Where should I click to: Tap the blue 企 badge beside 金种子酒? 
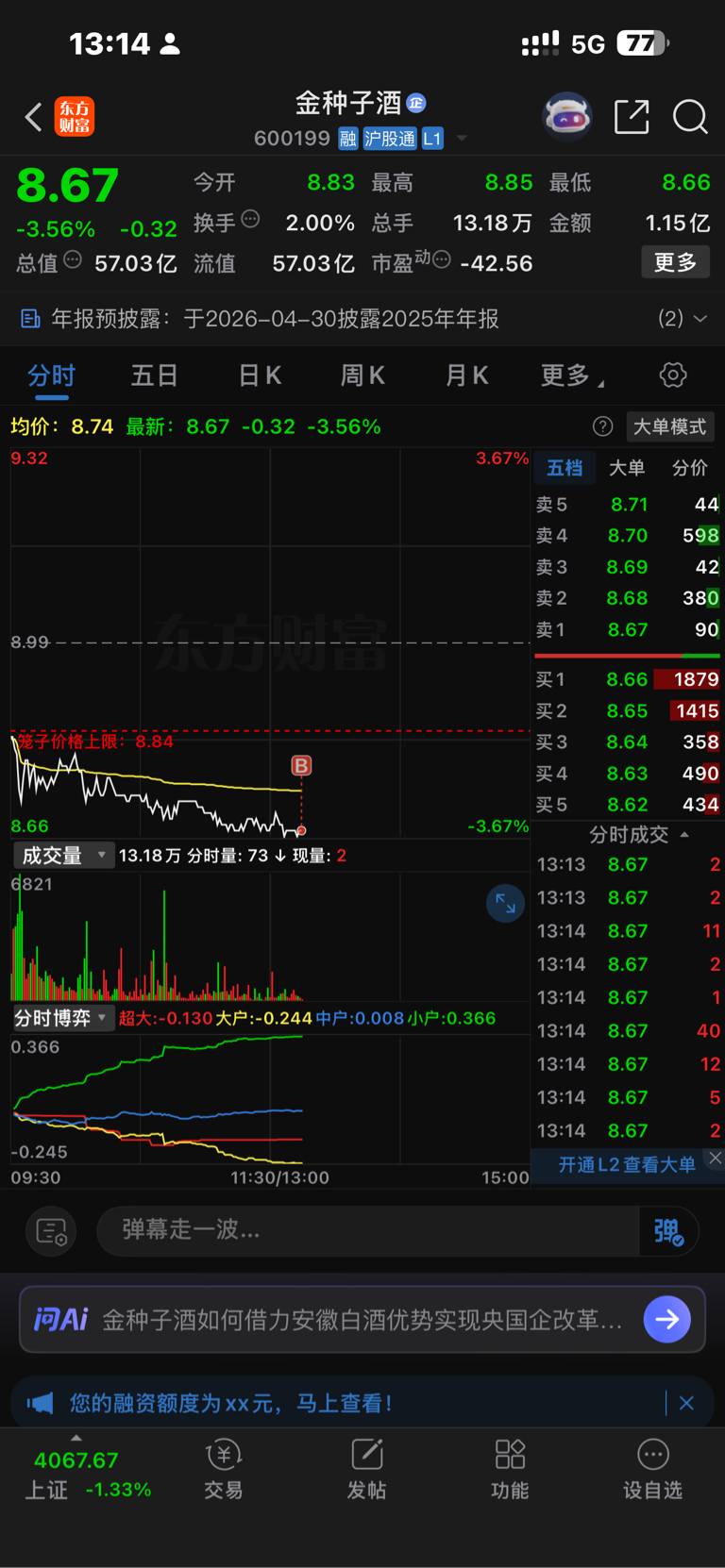coord(416,103)
